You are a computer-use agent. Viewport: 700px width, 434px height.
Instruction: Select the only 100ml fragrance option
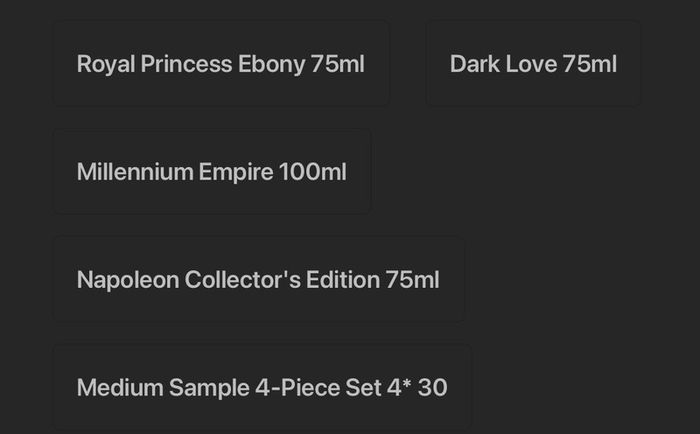click(212, 171)
